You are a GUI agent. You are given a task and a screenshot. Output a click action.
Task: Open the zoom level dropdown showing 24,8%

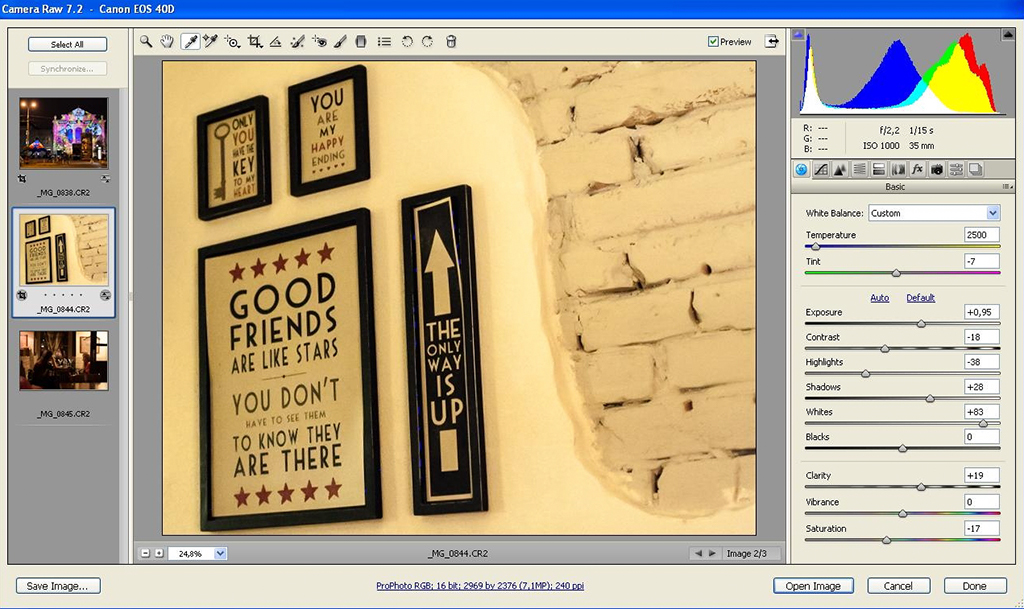(220, 553)
